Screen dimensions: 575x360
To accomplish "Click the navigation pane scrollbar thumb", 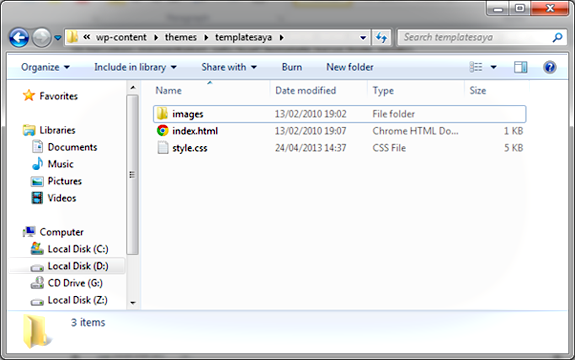I will coord(132,175).
